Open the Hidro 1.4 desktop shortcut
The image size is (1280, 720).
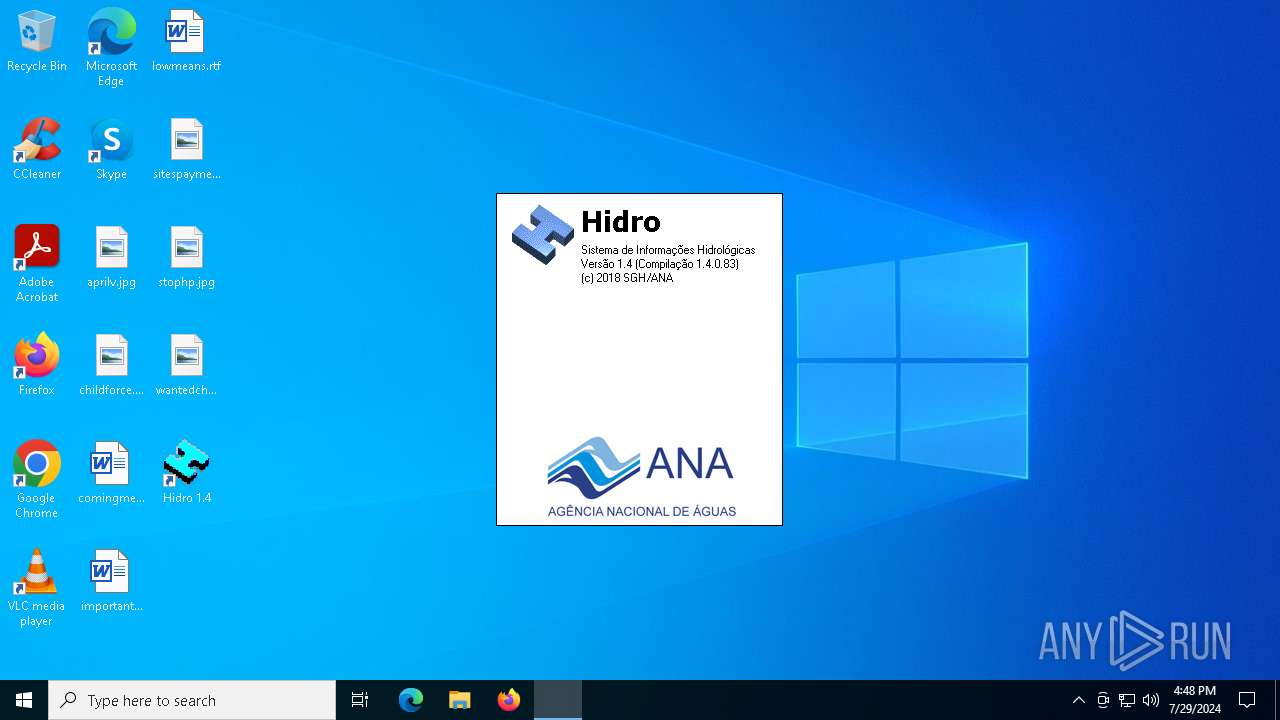tap(186, 473)
